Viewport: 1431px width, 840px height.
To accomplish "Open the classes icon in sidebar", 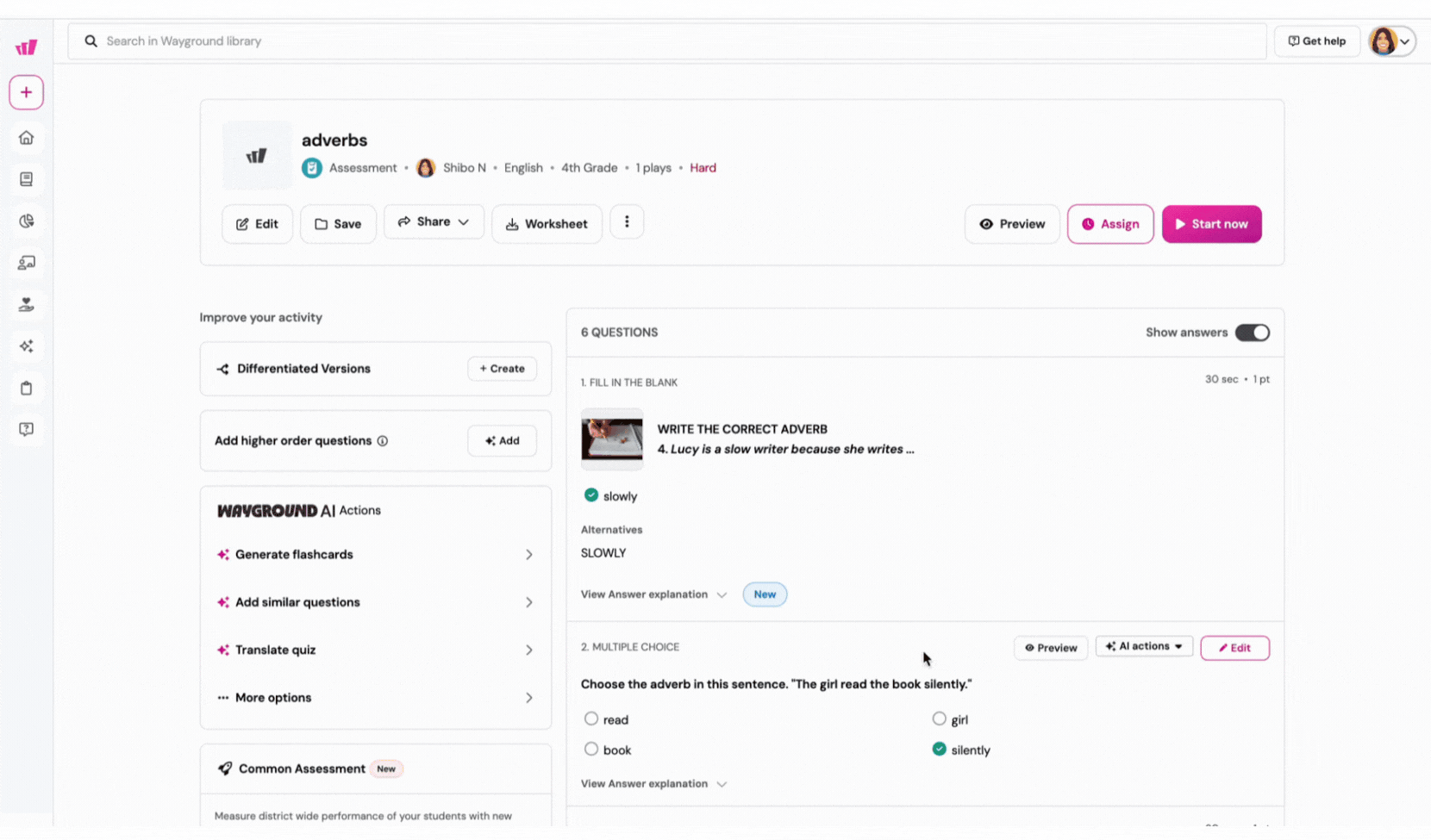I will click(x=26, y=263).
